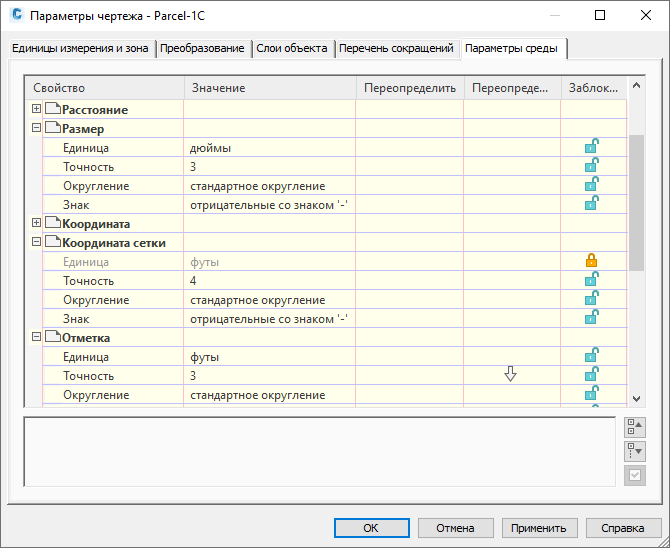Click lock icon for Отметка Единица row
670x548 pixels.
pos(591,356)
